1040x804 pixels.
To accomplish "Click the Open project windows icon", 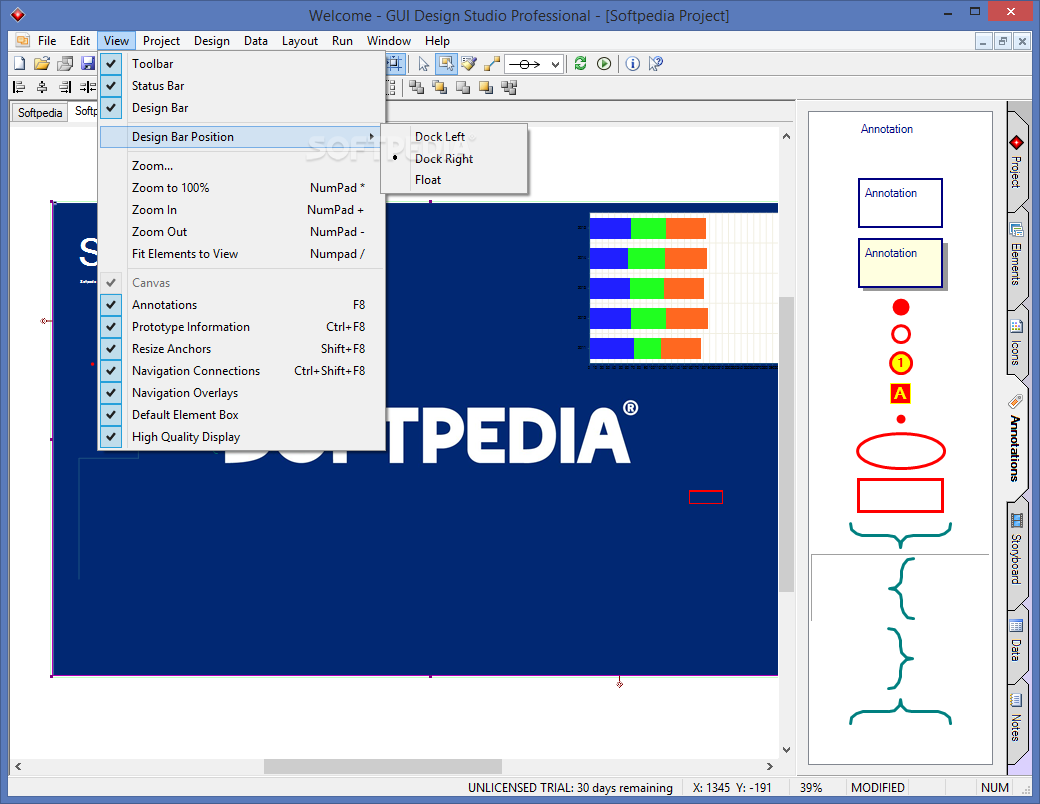I will pos(65,64).
